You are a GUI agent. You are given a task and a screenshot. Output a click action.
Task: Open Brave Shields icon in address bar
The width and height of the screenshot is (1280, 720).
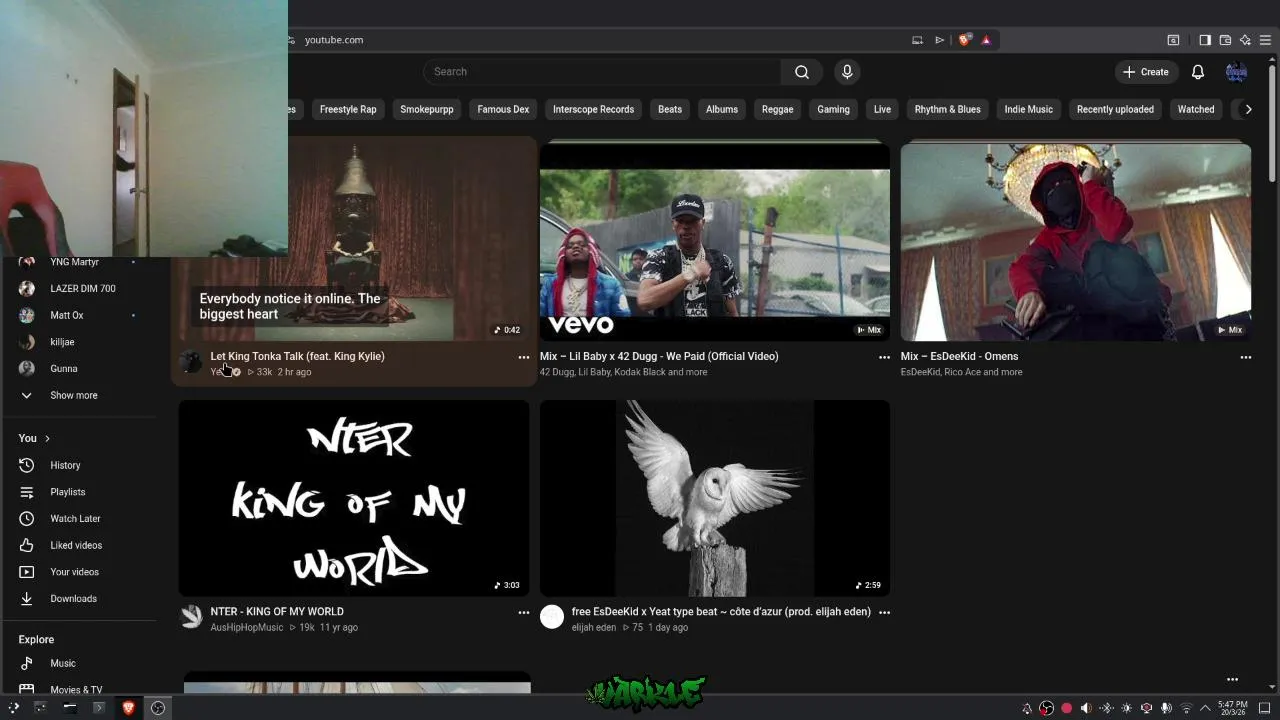click(x=964, y=40)
